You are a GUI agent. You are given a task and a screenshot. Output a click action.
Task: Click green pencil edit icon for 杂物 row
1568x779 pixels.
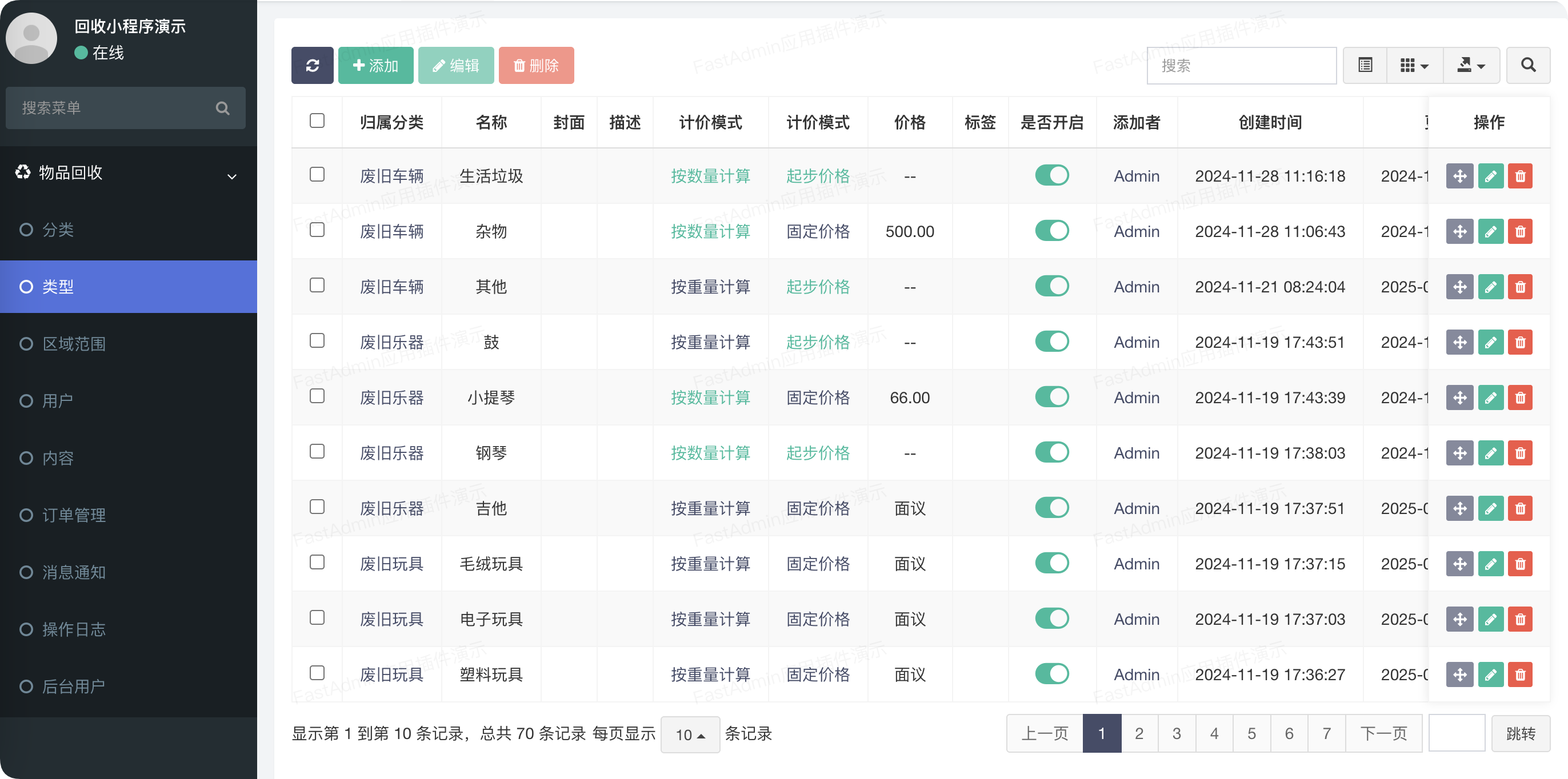coord(1490,232)
